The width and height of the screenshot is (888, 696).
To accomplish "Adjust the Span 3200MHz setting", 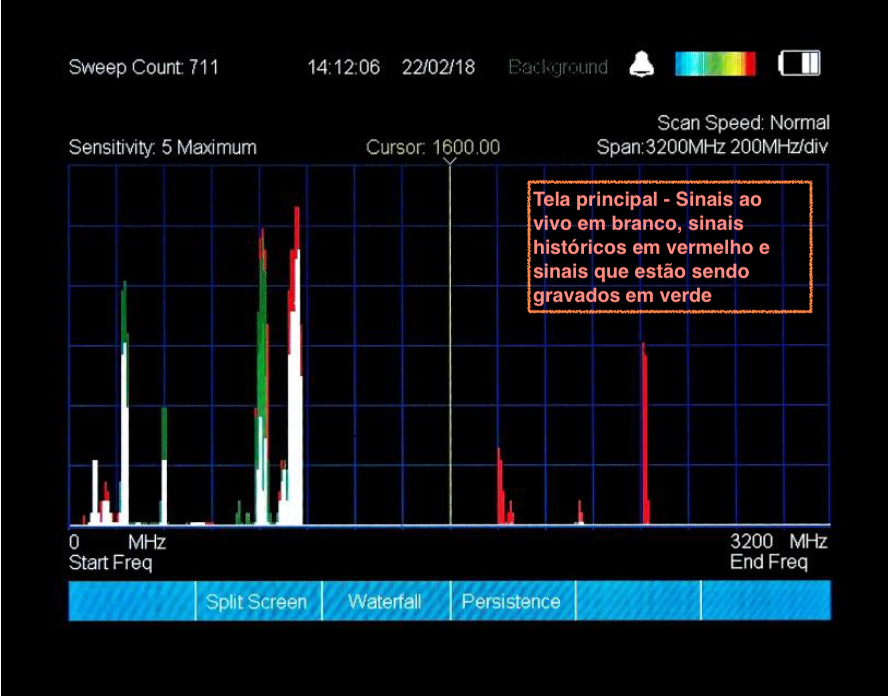I will pos(712,147).
